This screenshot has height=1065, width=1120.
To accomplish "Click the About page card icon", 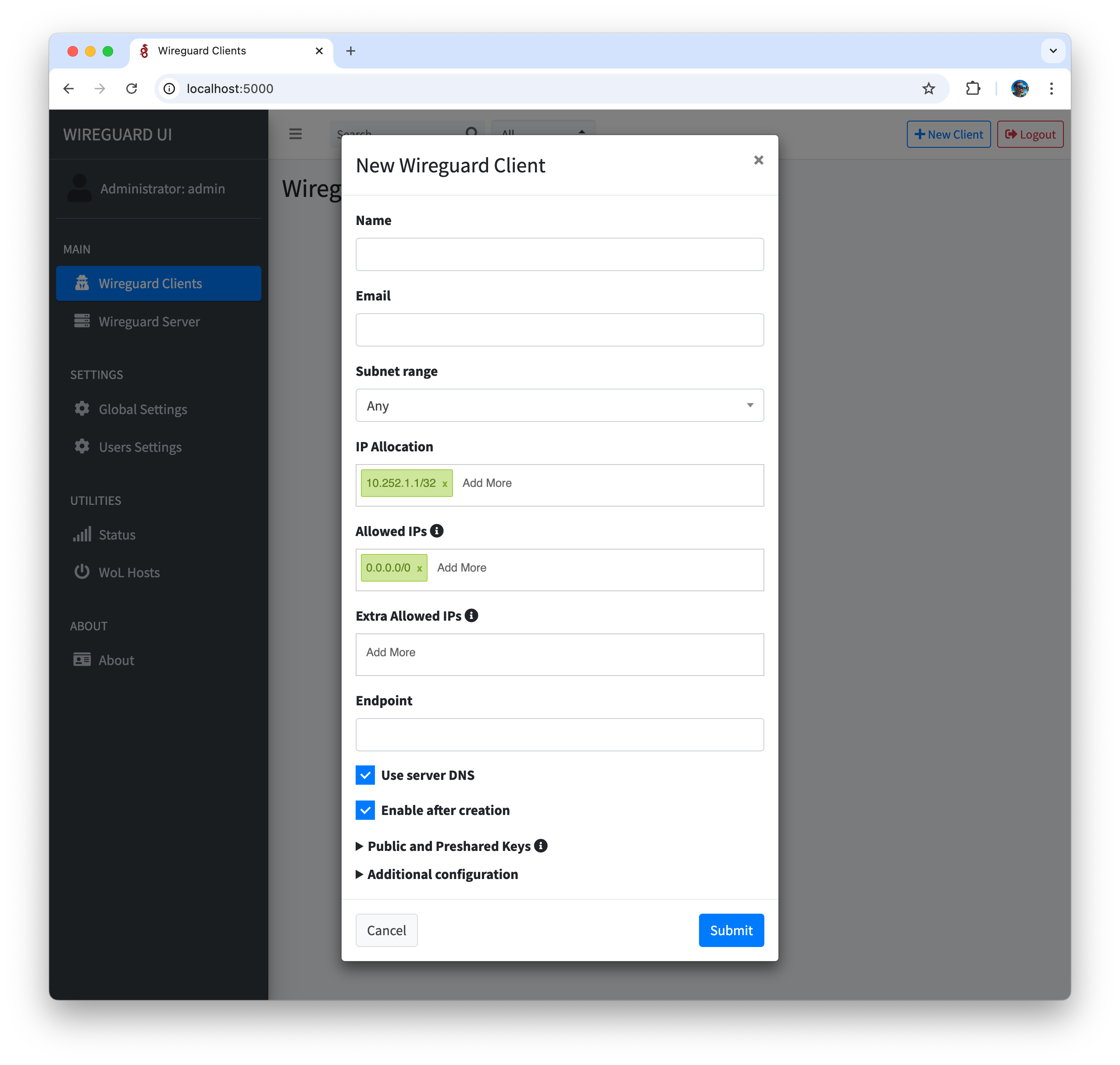I will 82,660.
